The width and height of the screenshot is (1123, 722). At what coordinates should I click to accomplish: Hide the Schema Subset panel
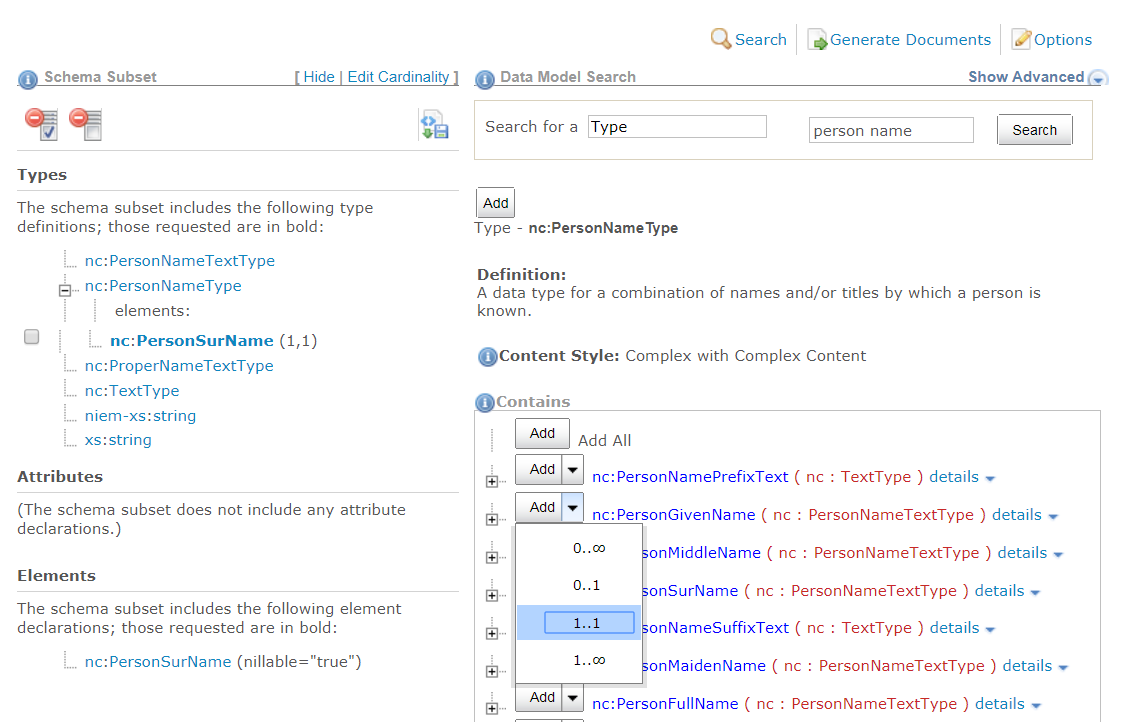click(319, 77)
